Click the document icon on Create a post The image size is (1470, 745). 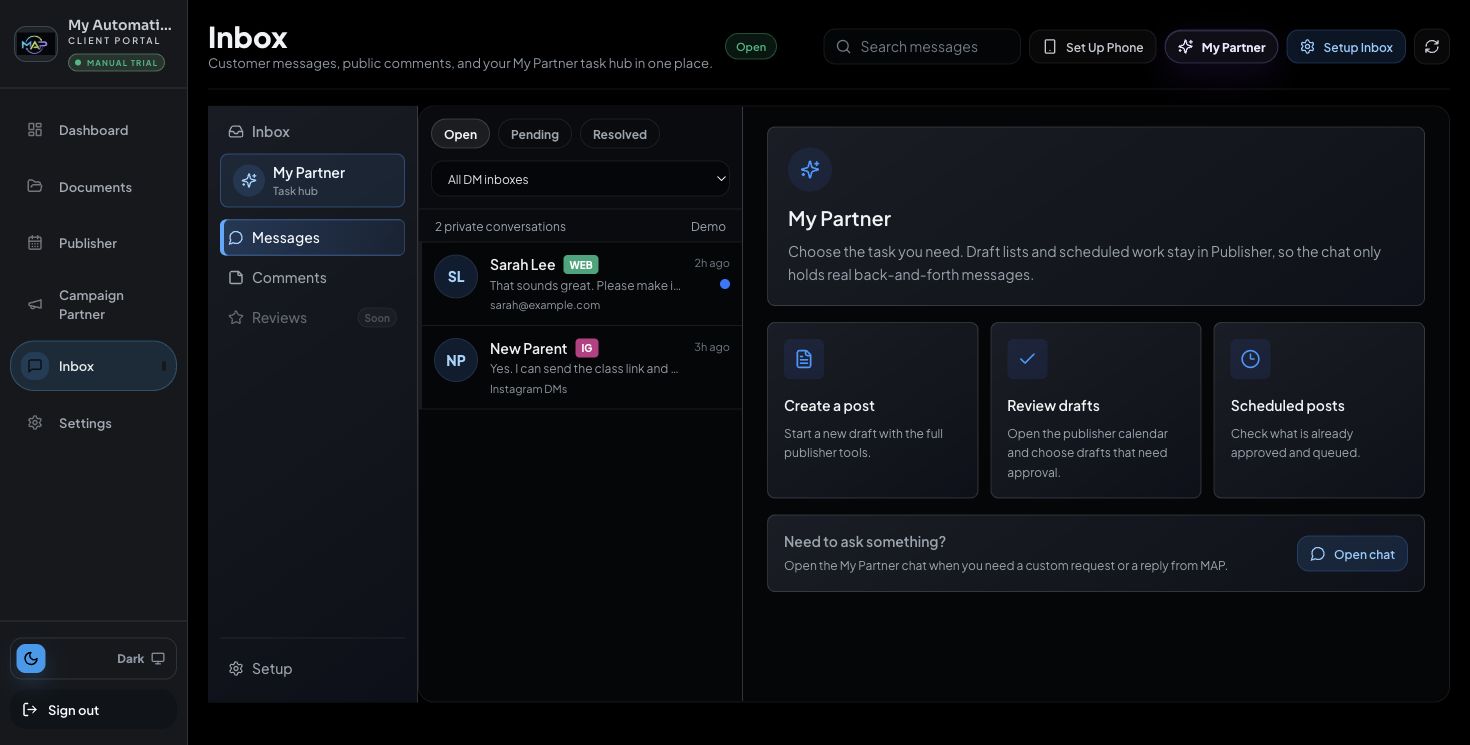[804, 359]
